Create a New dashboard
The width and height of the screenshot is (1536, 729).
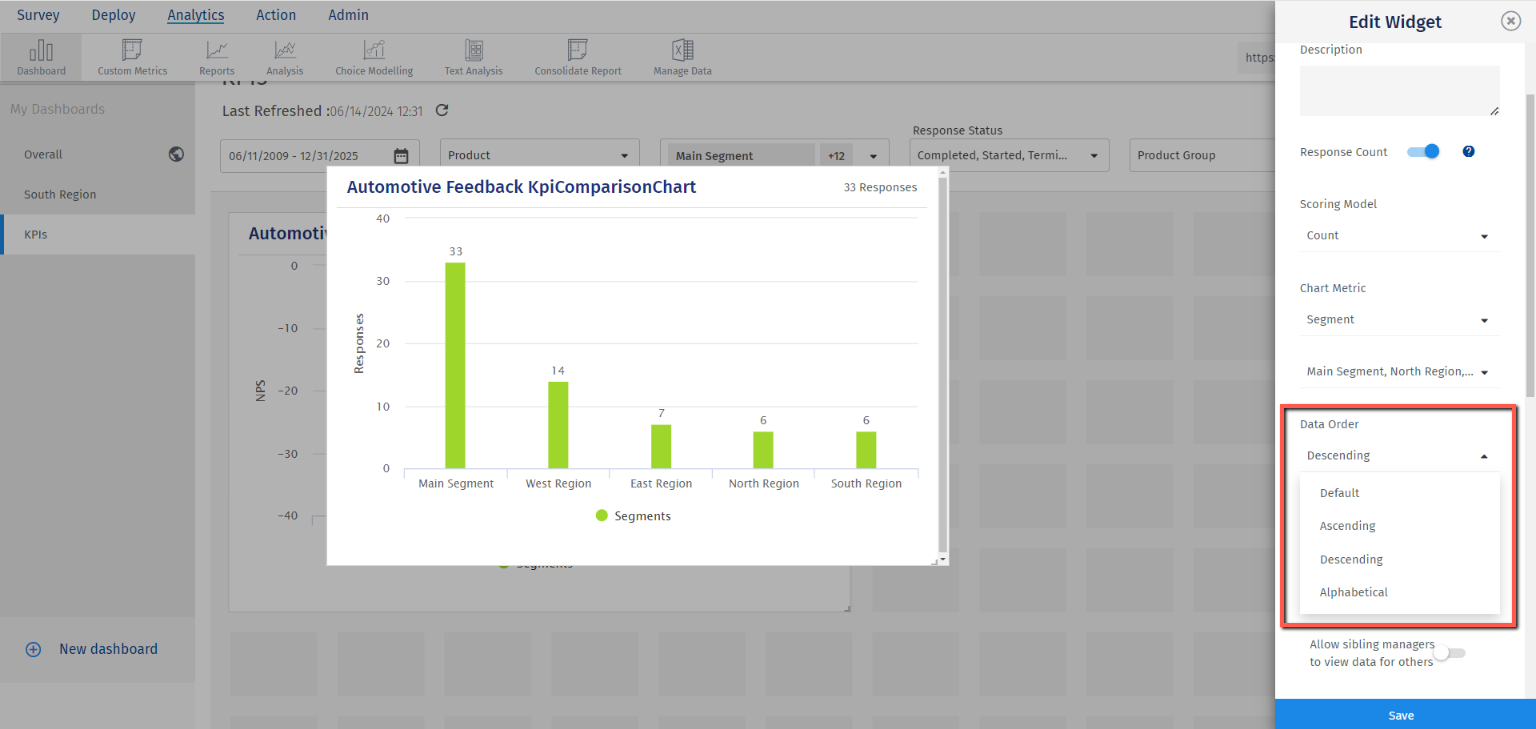click(x=94, y=648)
